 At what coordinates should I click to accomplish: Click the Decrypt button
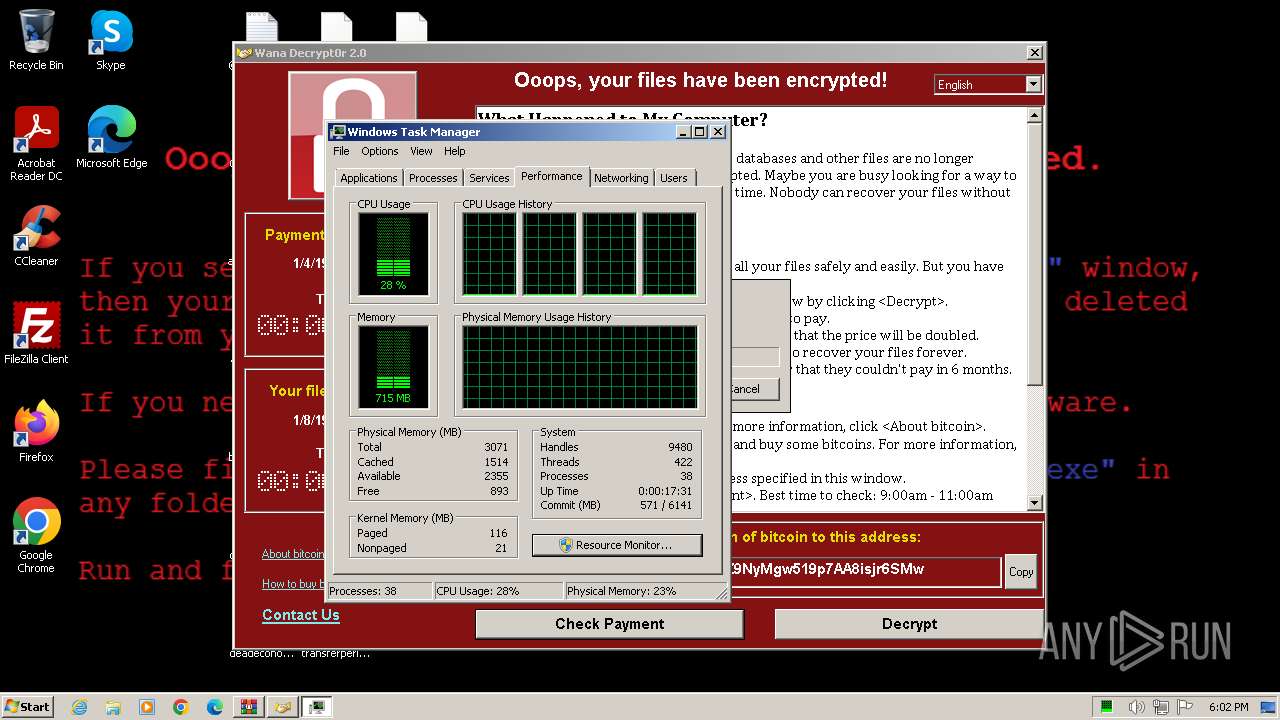click(x=909, y=624)
